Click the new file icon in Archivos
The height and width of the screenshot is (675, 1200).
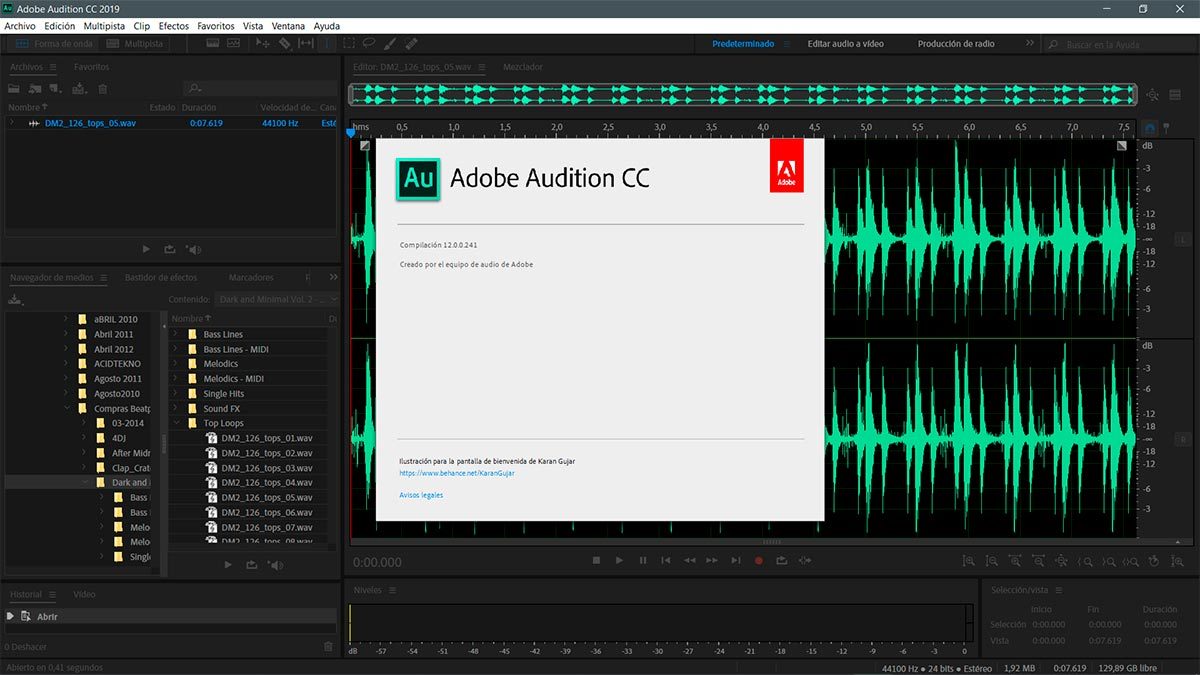pos(56,89)
